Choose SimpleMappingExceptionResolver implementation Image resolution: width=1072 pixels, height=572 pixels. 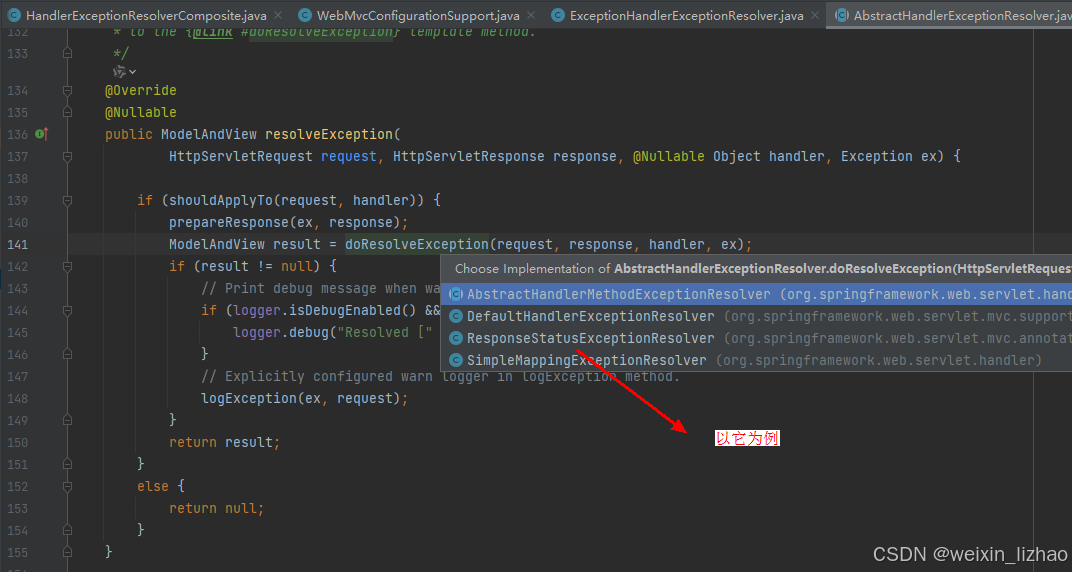point(756,360)
